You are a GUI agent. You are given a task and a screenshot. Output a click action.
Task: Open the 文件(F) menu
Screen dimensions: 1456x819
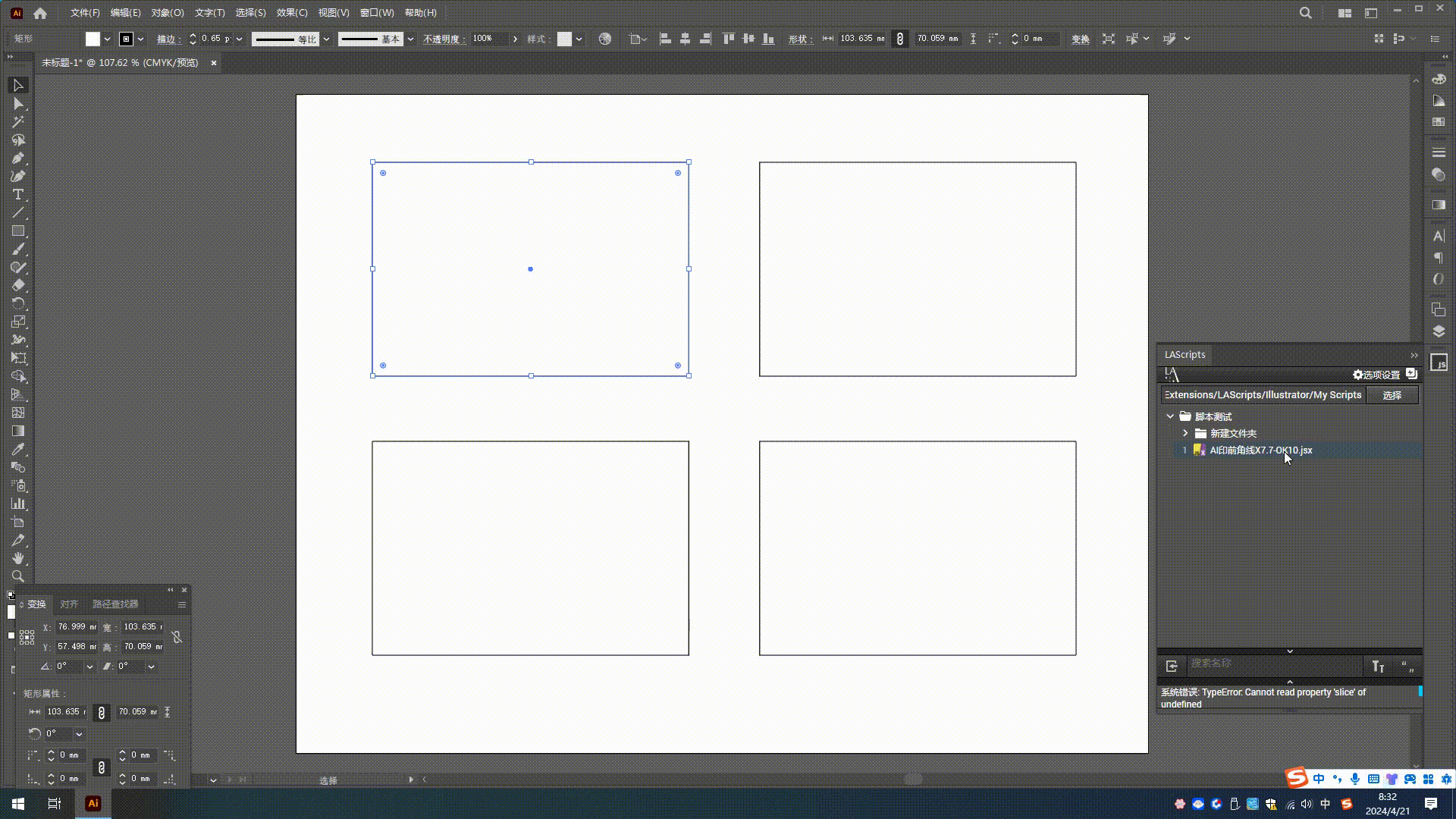85,13
